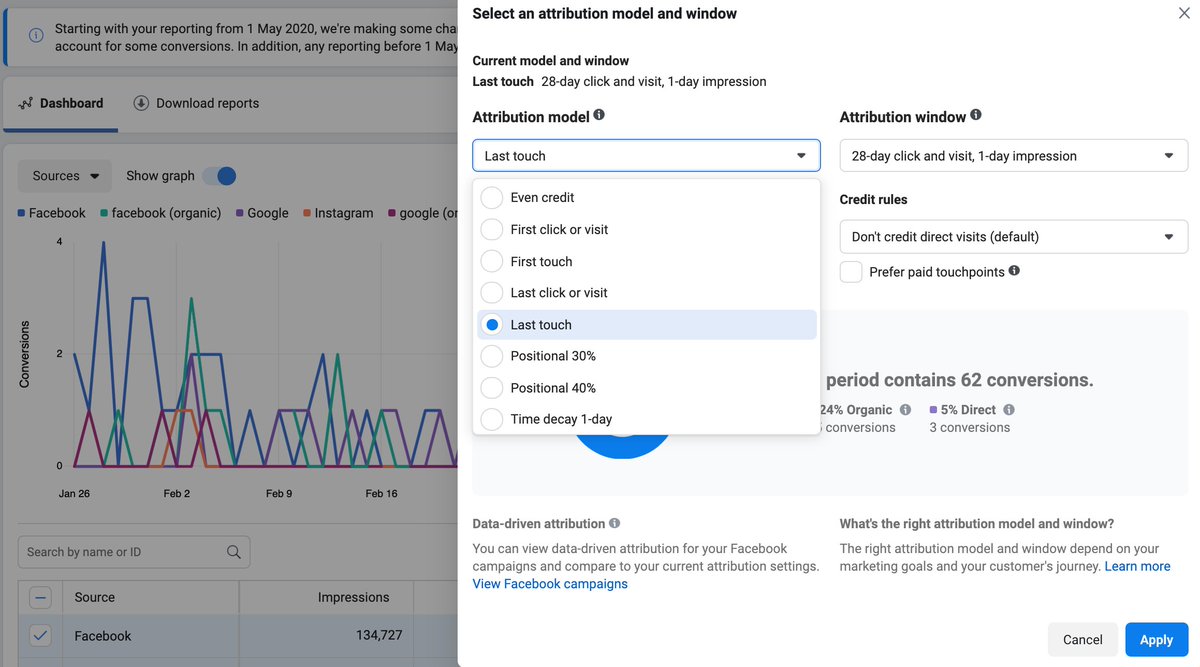Close the attribution model dialog
1200x667 pixels.
[x=1184, y=13]
